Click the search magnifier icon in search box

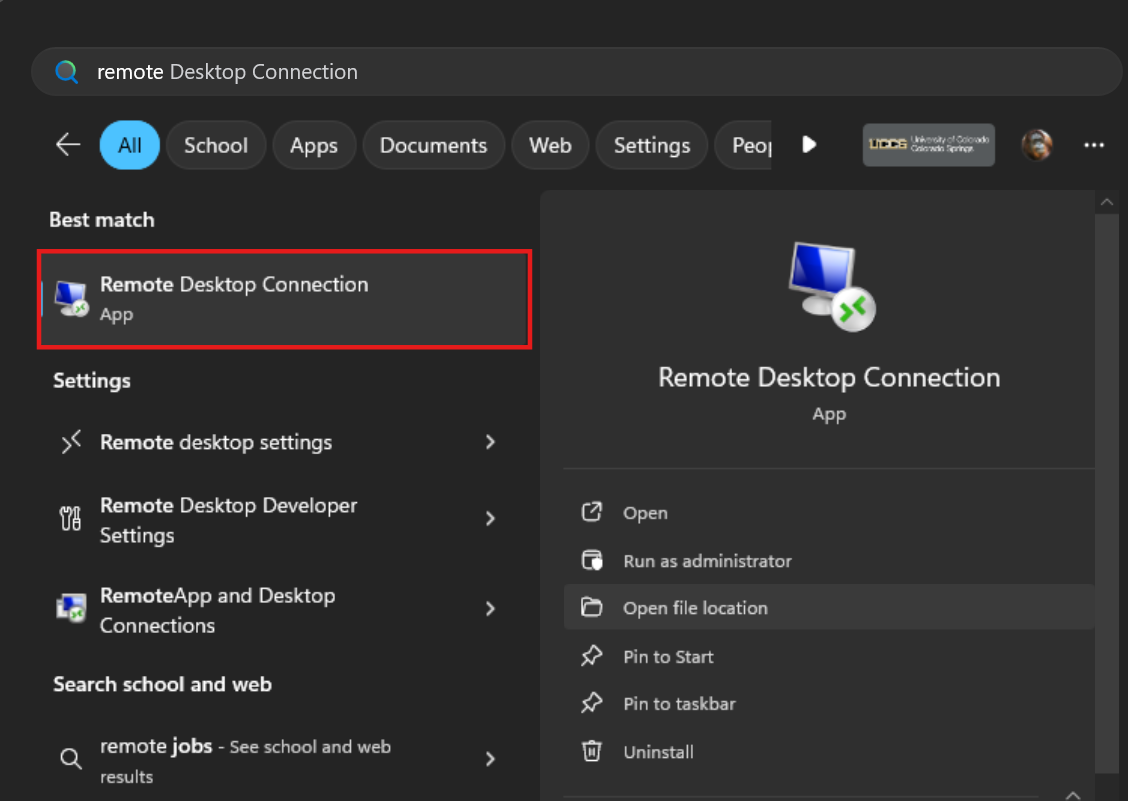pyautogui.click(x=67, y=71)
